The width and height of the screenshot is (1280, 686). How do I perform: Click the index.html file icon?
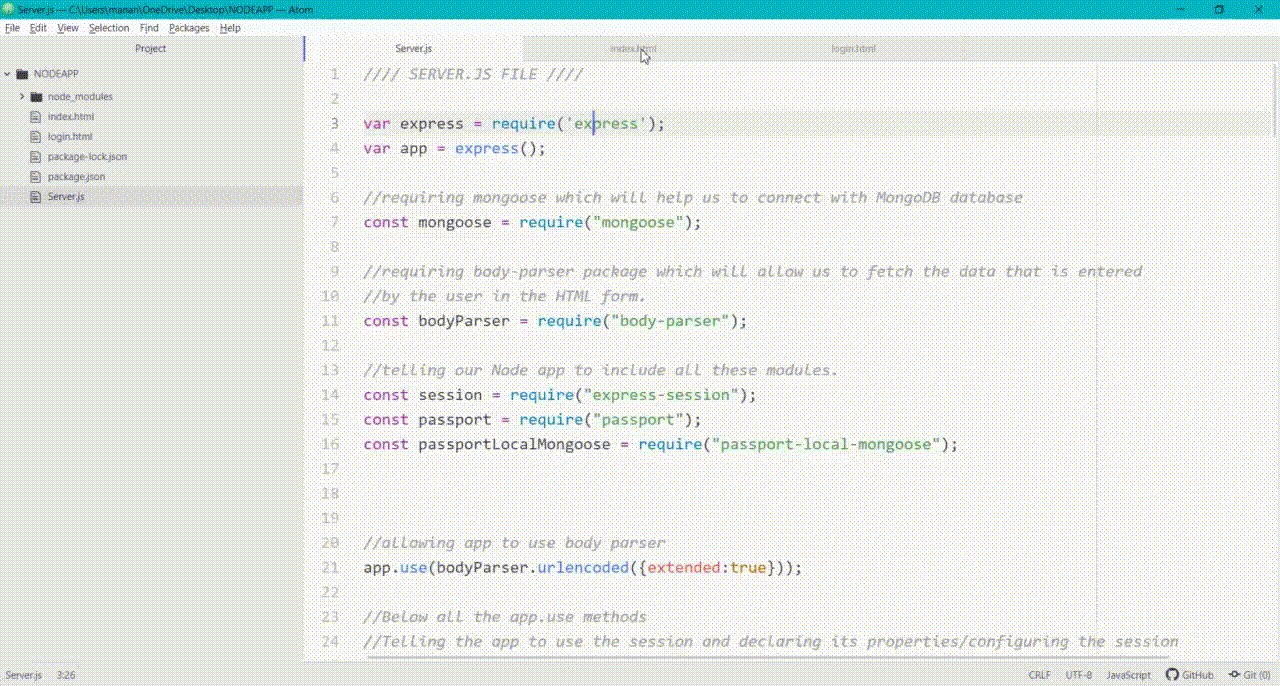[36, 117]
